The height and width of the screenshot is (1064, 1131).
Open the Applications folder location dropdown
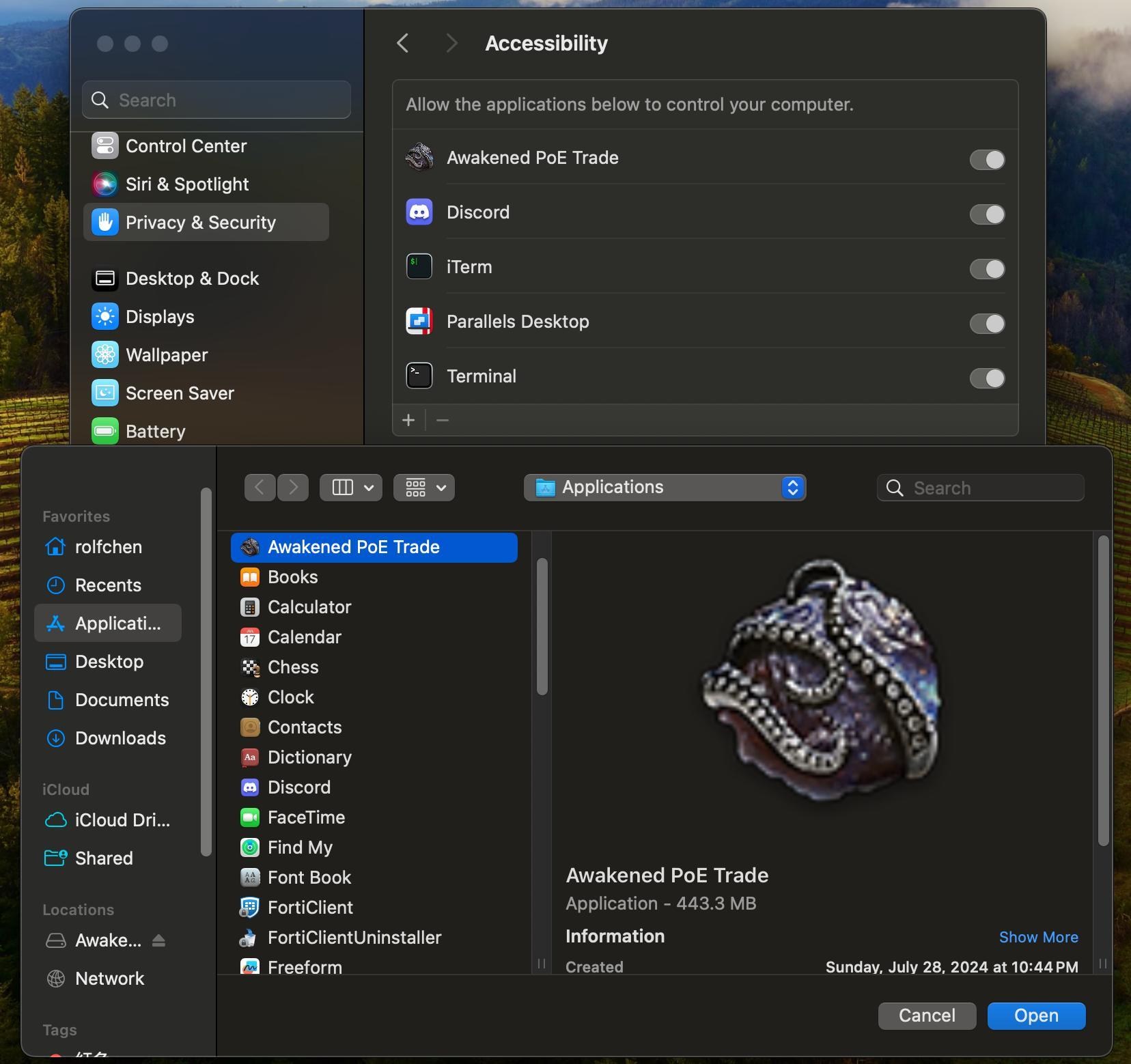pyautogui.click(x=665, y=488)
